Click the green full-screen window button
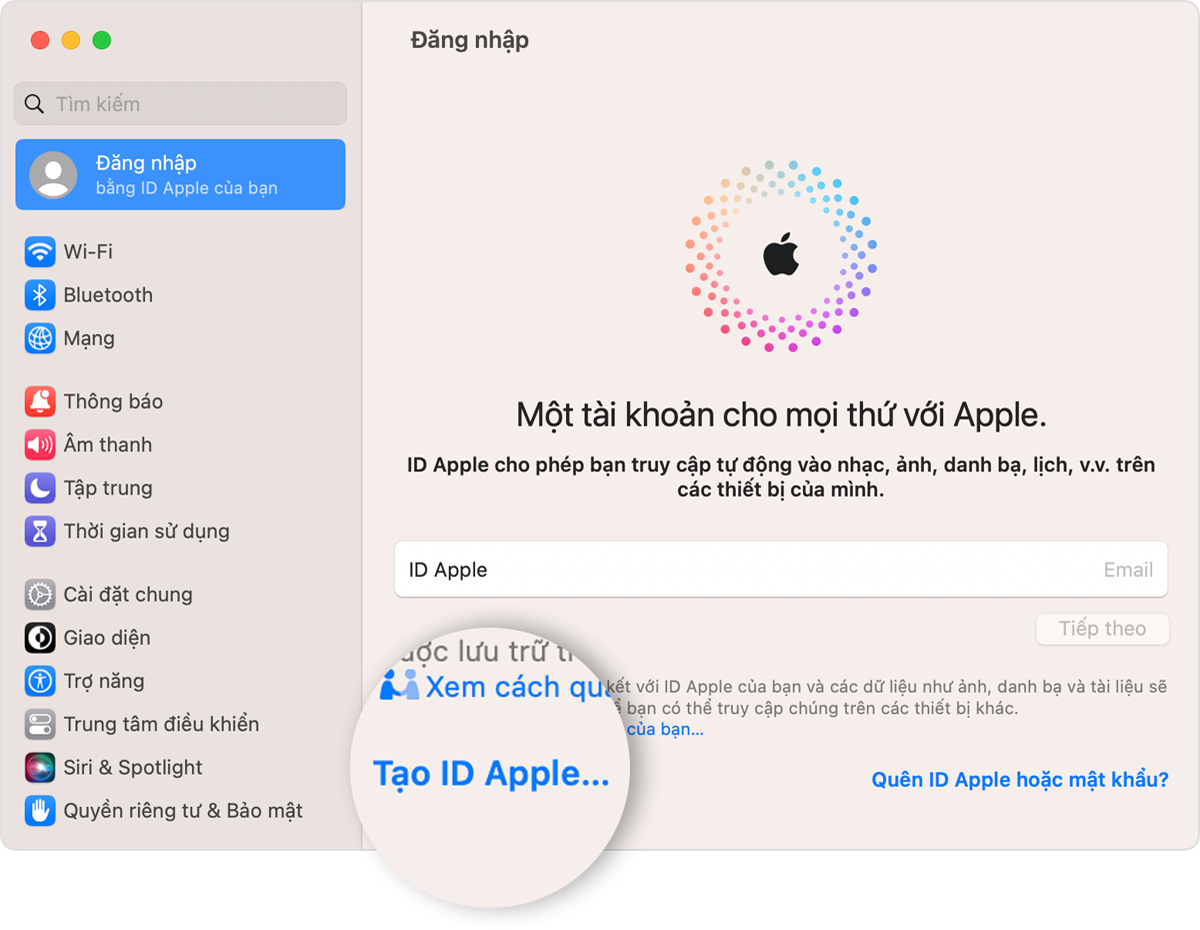The width and height of the screenshot is (1200, 930). (102, 41)
